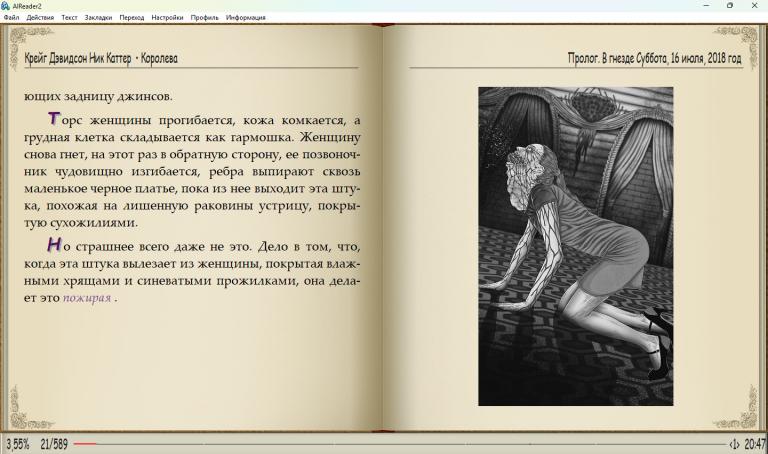Open the Файл menu

click(x=11, y=17)
